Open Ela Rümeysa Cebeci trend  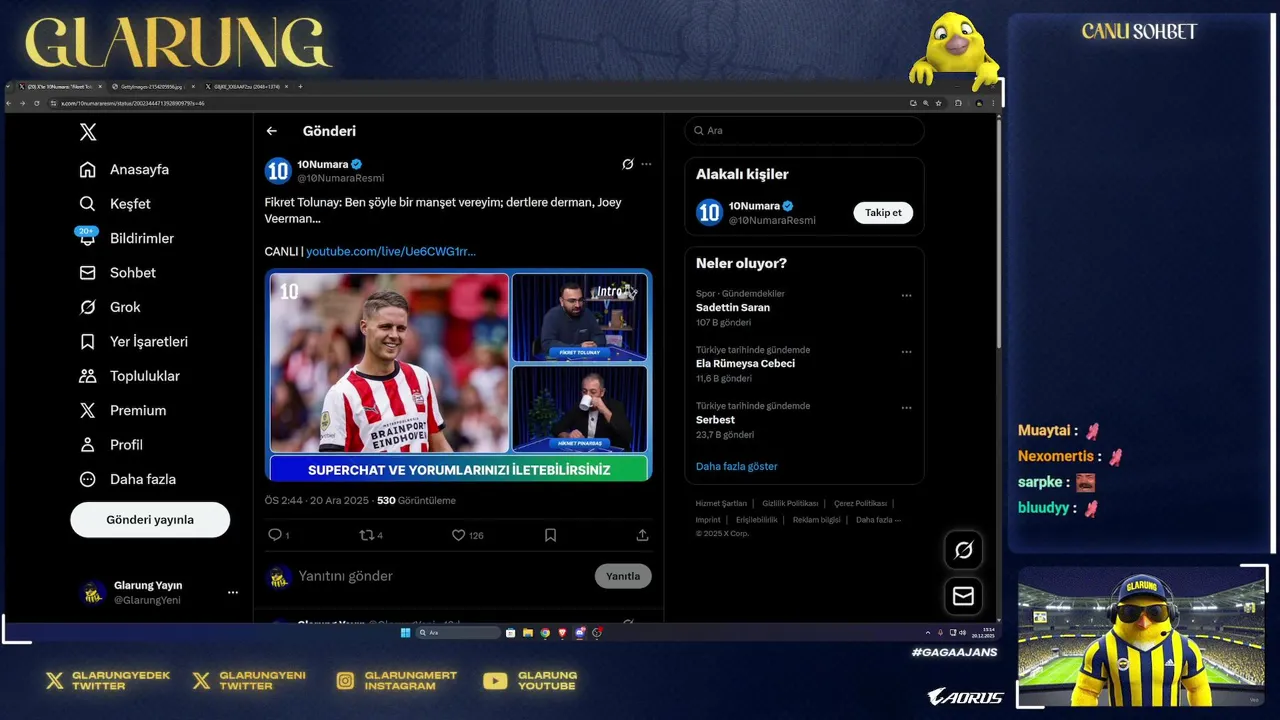[x=745, y=364]
